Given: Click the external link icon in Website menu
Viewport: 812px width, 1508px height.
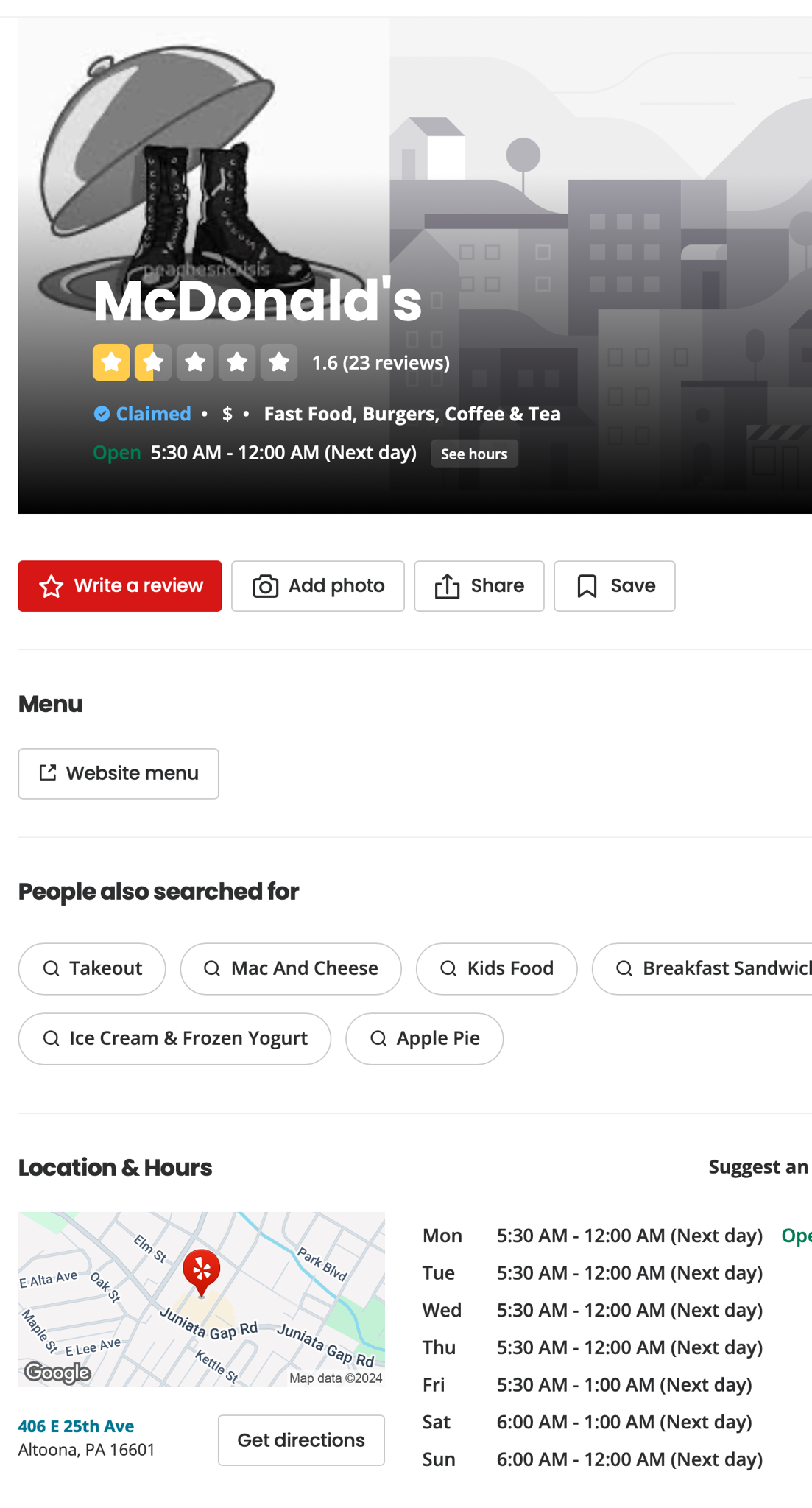Looking at the screenshot, I should pyautogui.click(x=48, y=773).
